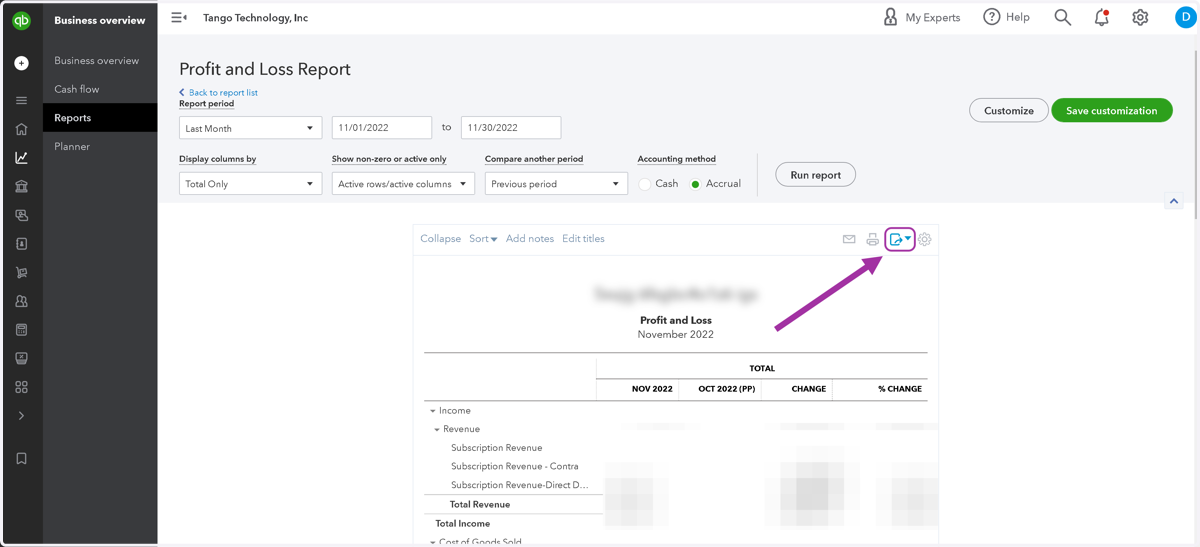The height and width of the screenshot is (547, 1200).
Task: Click the start date field 11/01/2022
Action: click(x=382, y=128)
